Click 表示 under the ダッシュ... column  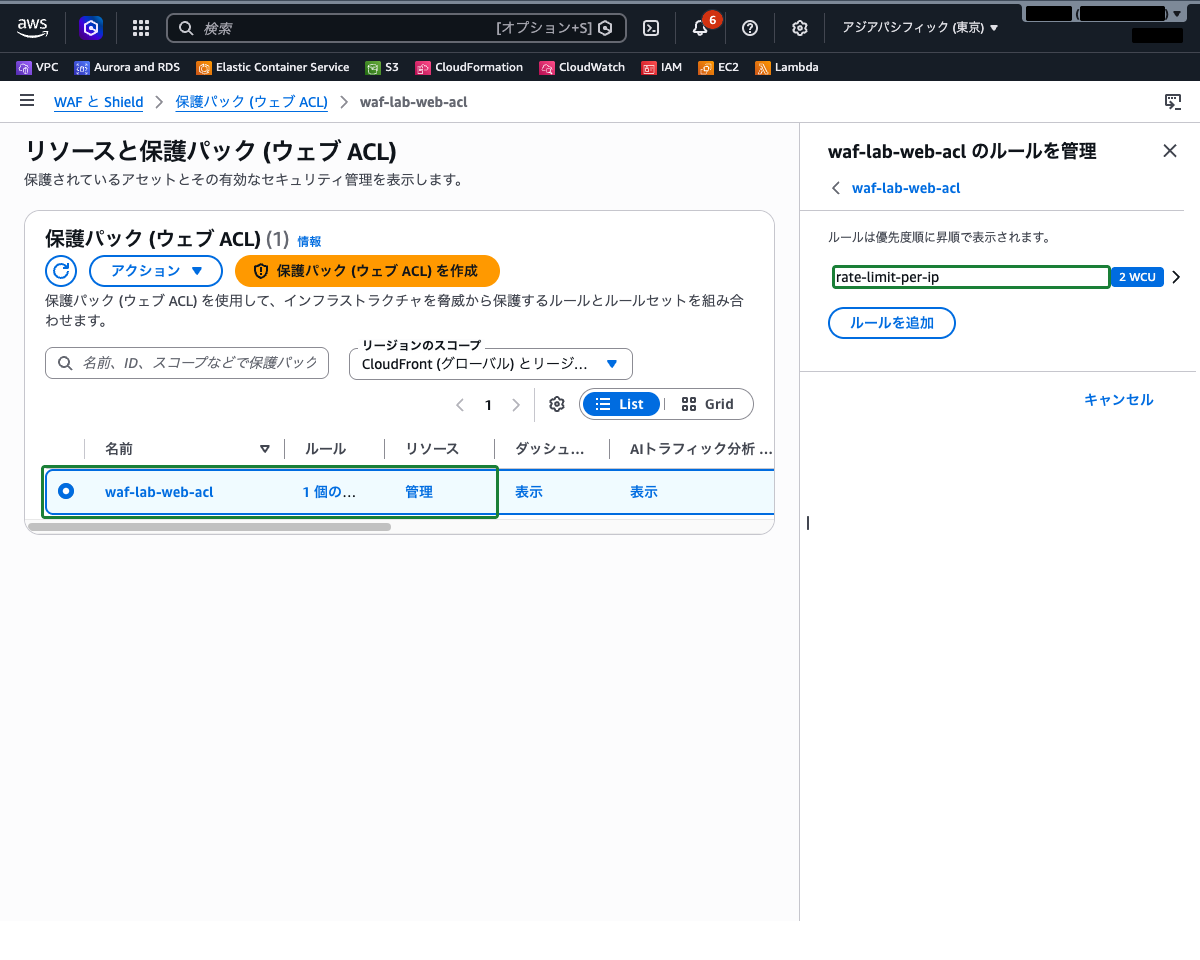click(529, 492)
